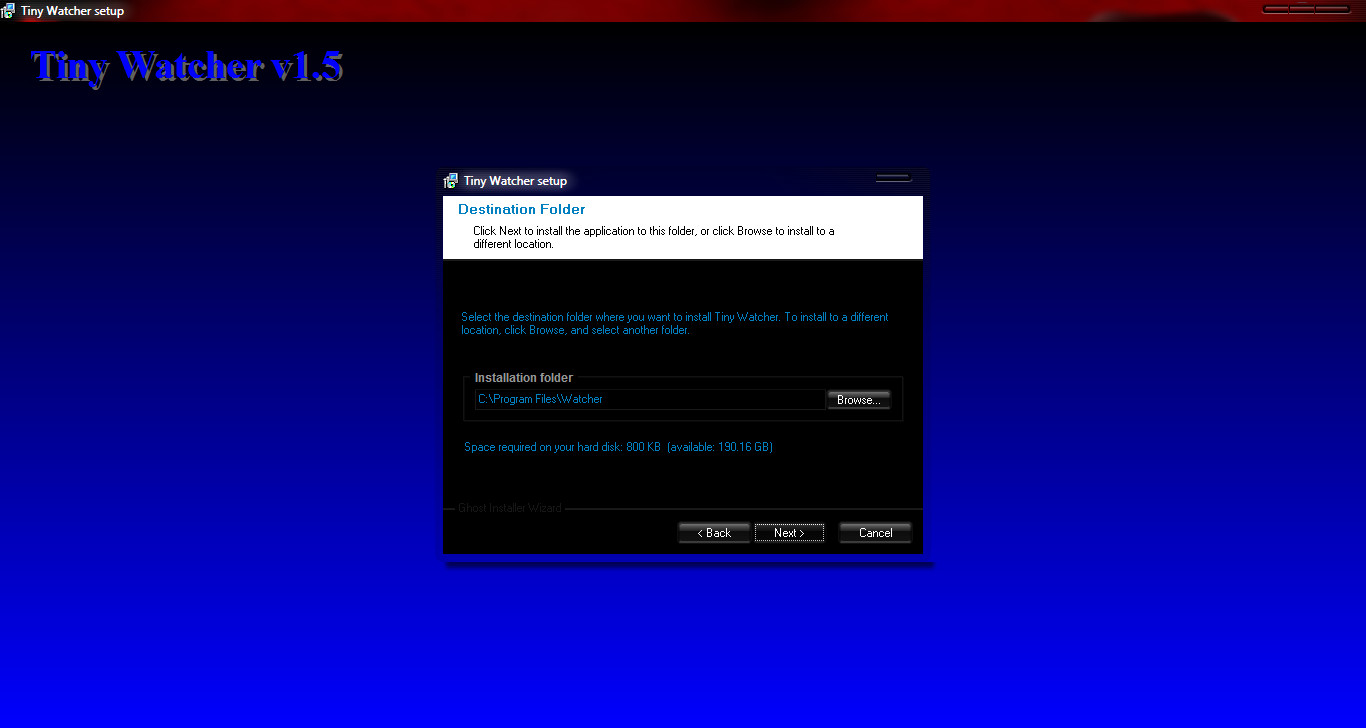Open the Browse folder picker

[858, 400]
